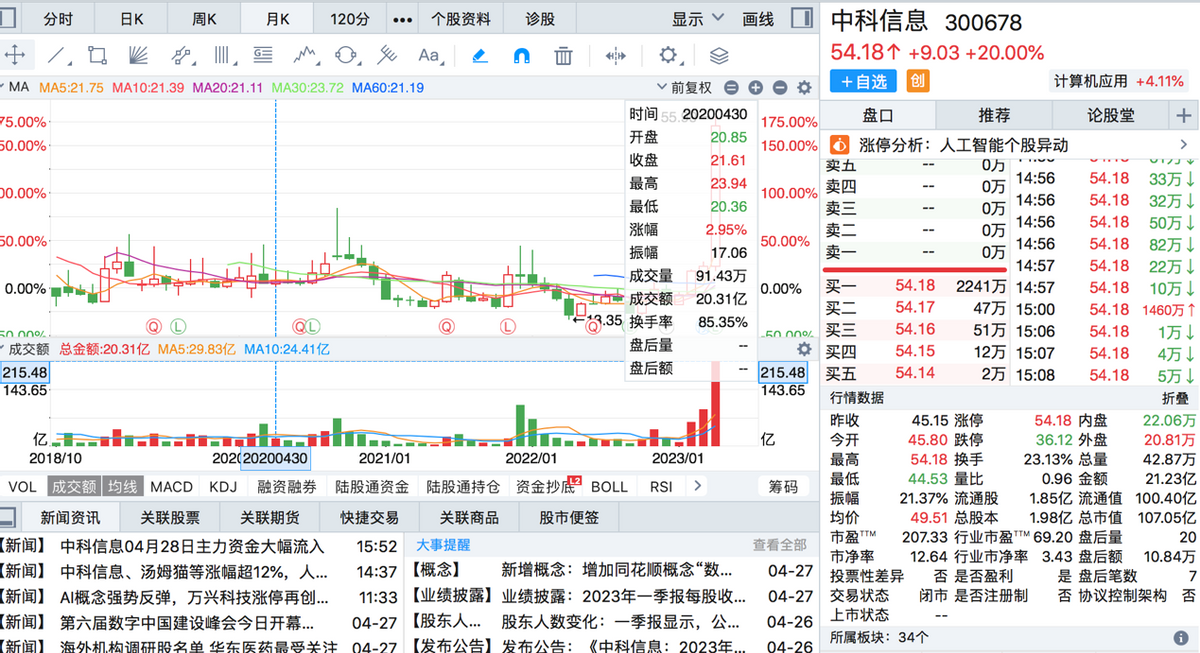The width and height of the screenshot is (1200, 653).
Task: Click the plus zoom-in chart icon
Action: (x=756, y=88)
